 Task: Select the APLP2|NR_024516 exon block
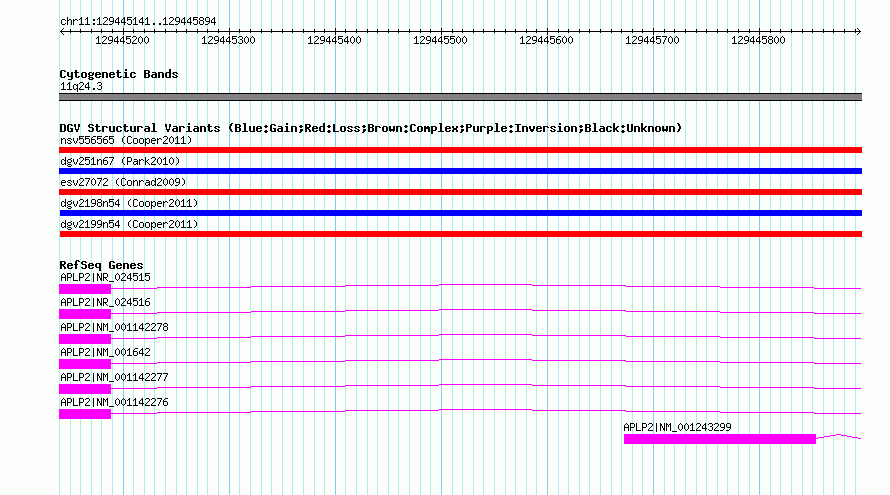coord(85,314)
